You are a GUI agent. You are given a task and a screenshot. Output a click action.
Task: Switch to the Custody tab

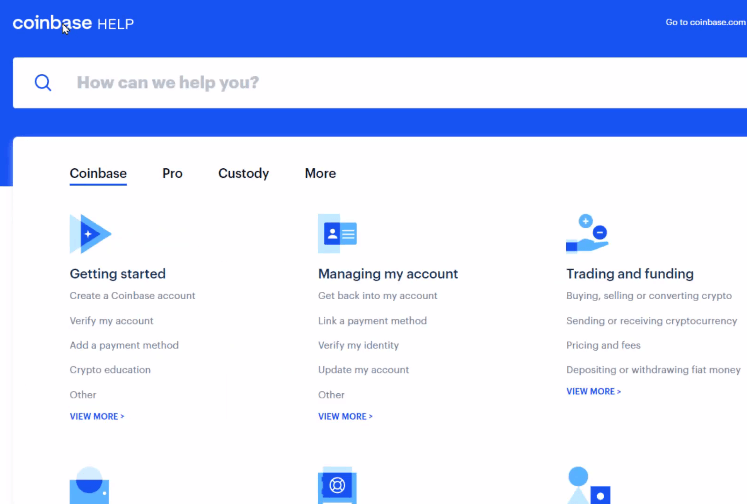(x=243, y=173)
